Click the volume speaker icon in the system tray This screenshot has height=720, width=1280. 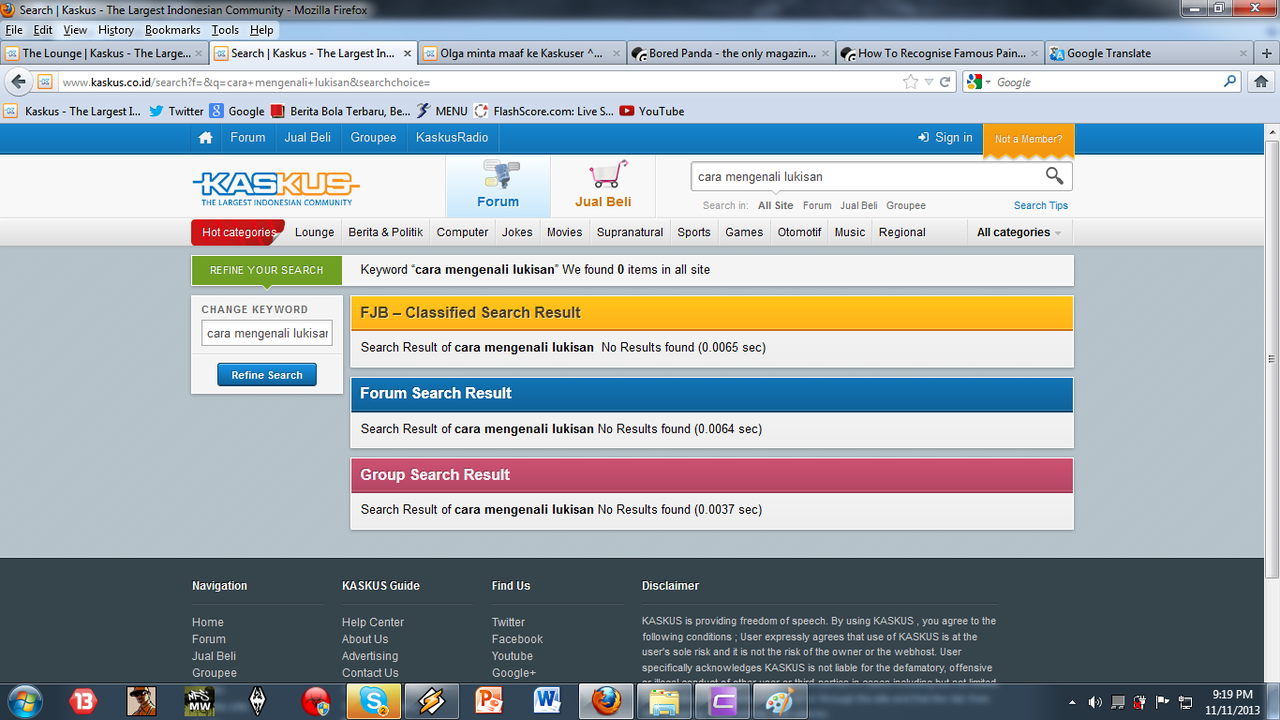click(x=1095, y=702)
